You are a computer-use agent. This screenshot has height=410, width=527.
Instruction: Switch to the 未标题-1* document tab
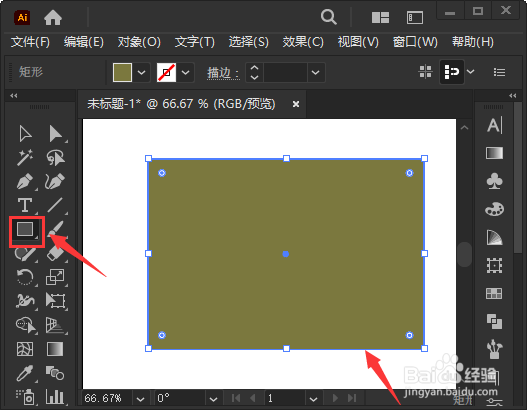(x=181, y=104)
